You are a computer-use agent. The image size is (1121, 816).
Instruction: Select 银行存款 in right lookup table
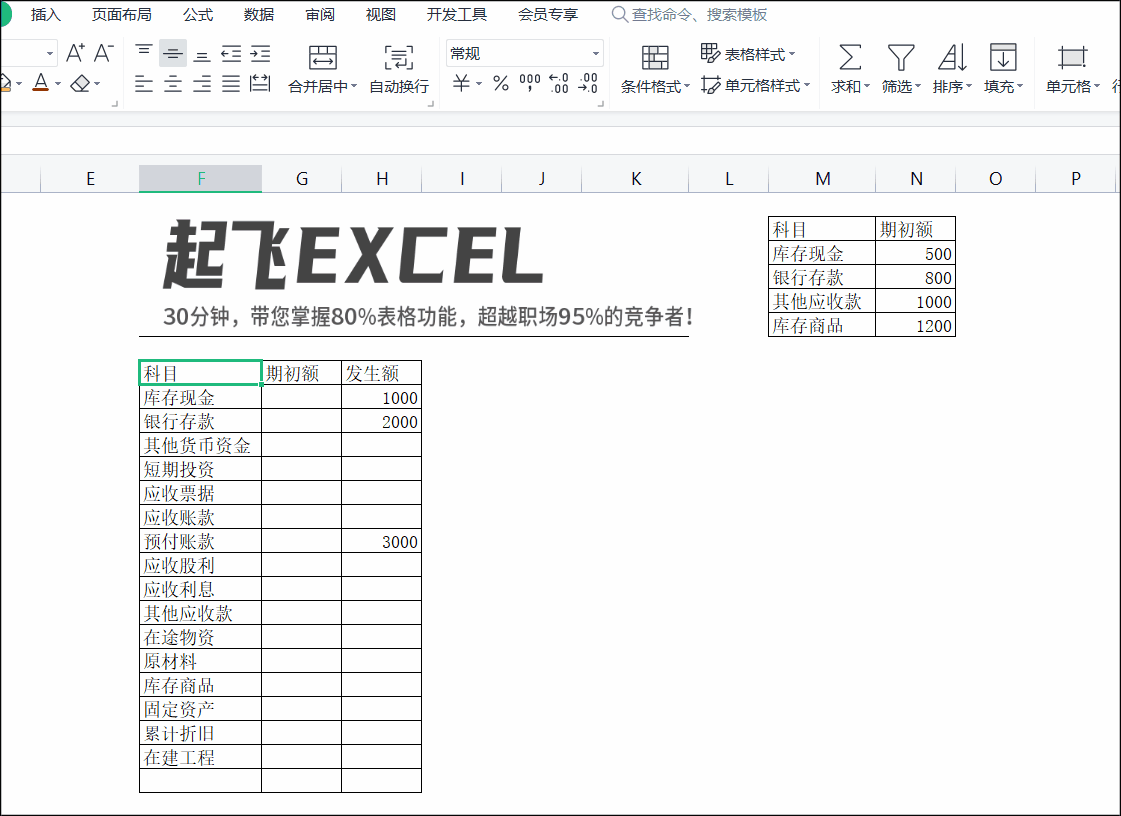(821, 277)
